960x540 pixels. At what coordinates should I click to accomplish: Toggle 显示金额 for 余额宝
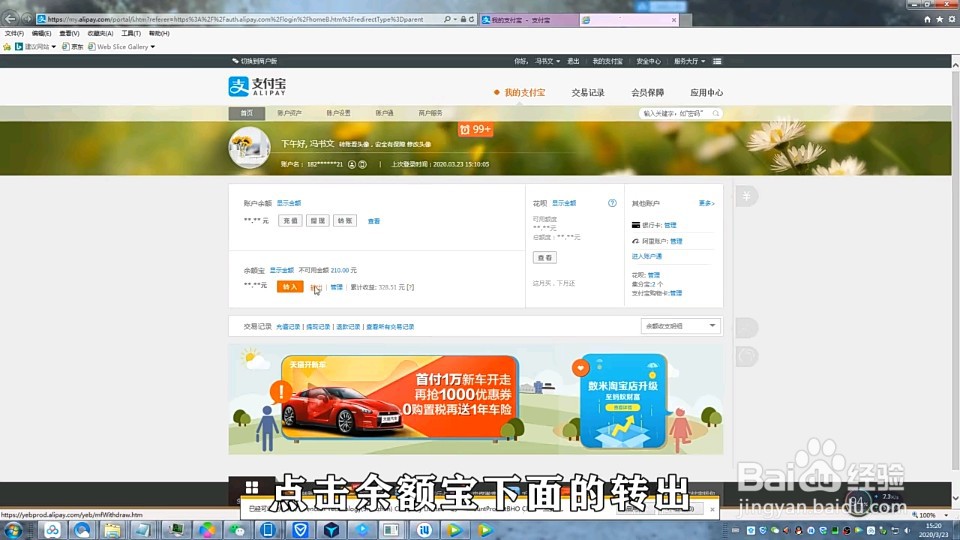282,270
